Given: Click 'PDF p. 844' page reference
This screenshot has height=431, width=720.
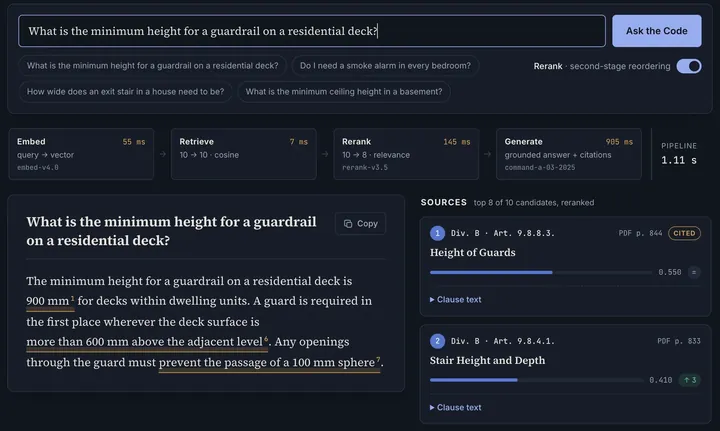Looking at the screenshot, I should tap(640, 233).
